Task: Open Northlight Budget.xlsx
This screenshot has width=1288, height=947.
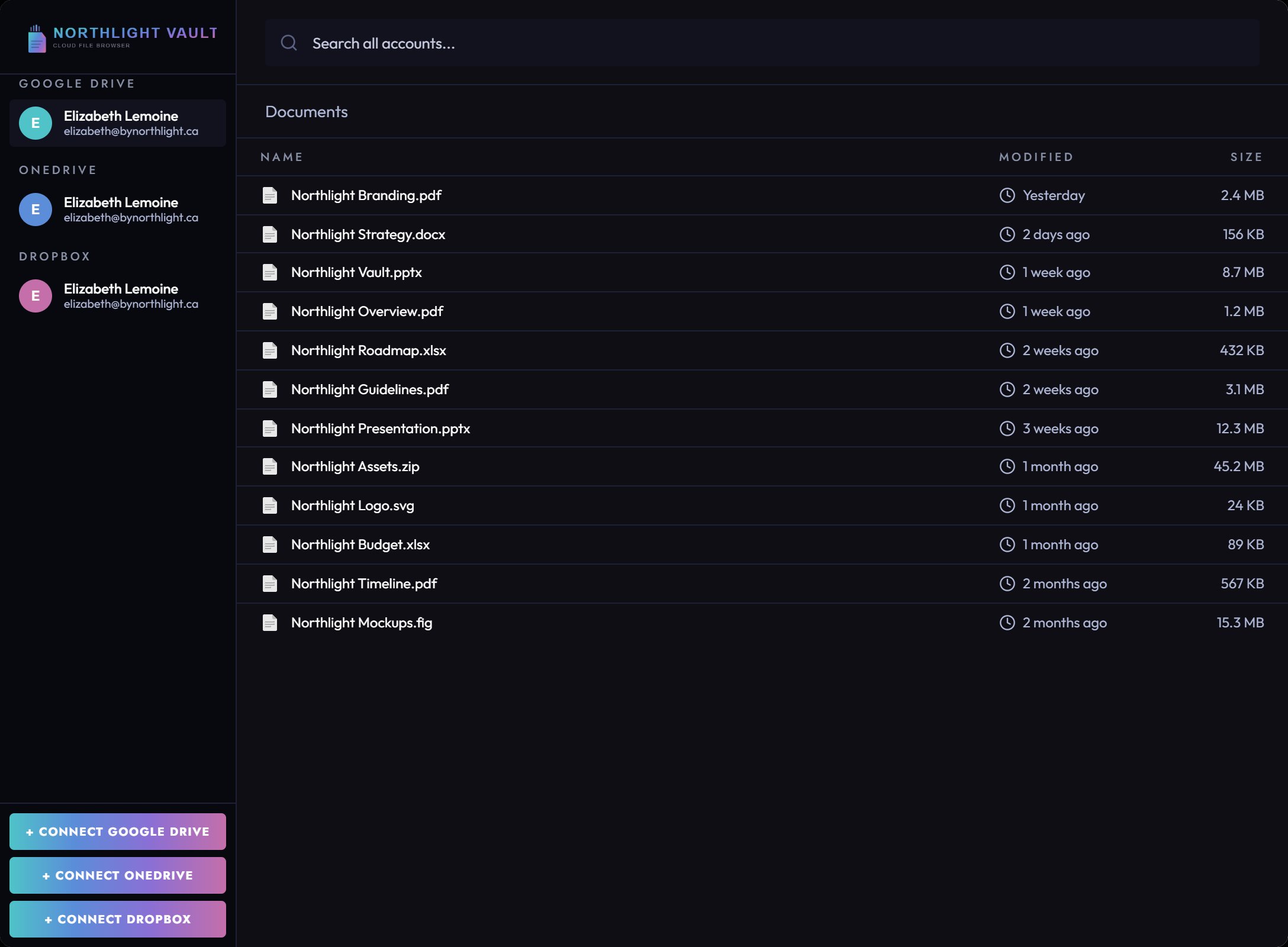Action: (360, 545)
